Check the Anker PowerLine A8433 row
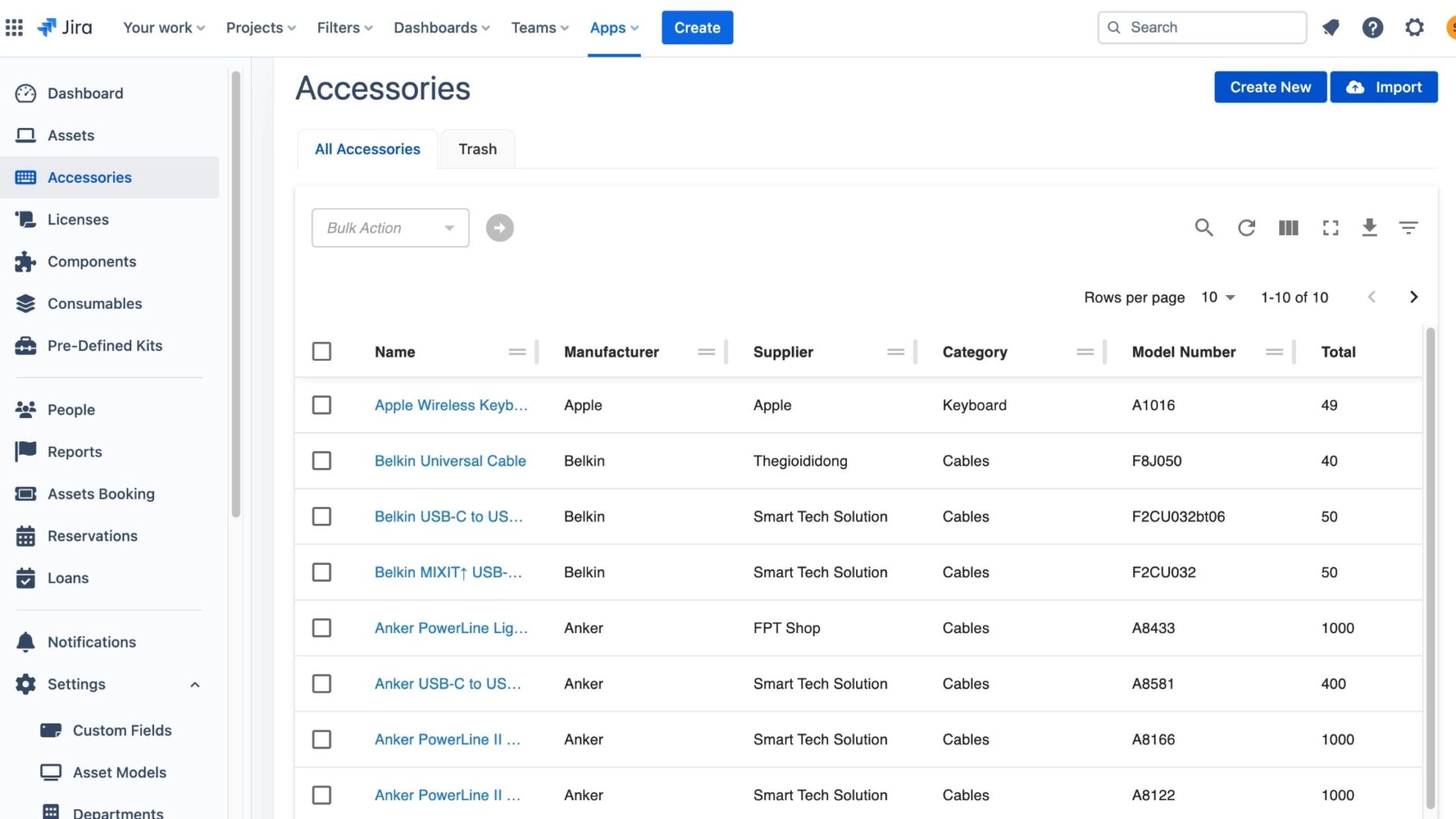Screen dimensions: 1456x819 pyautogui.click(x=322, y=628)
